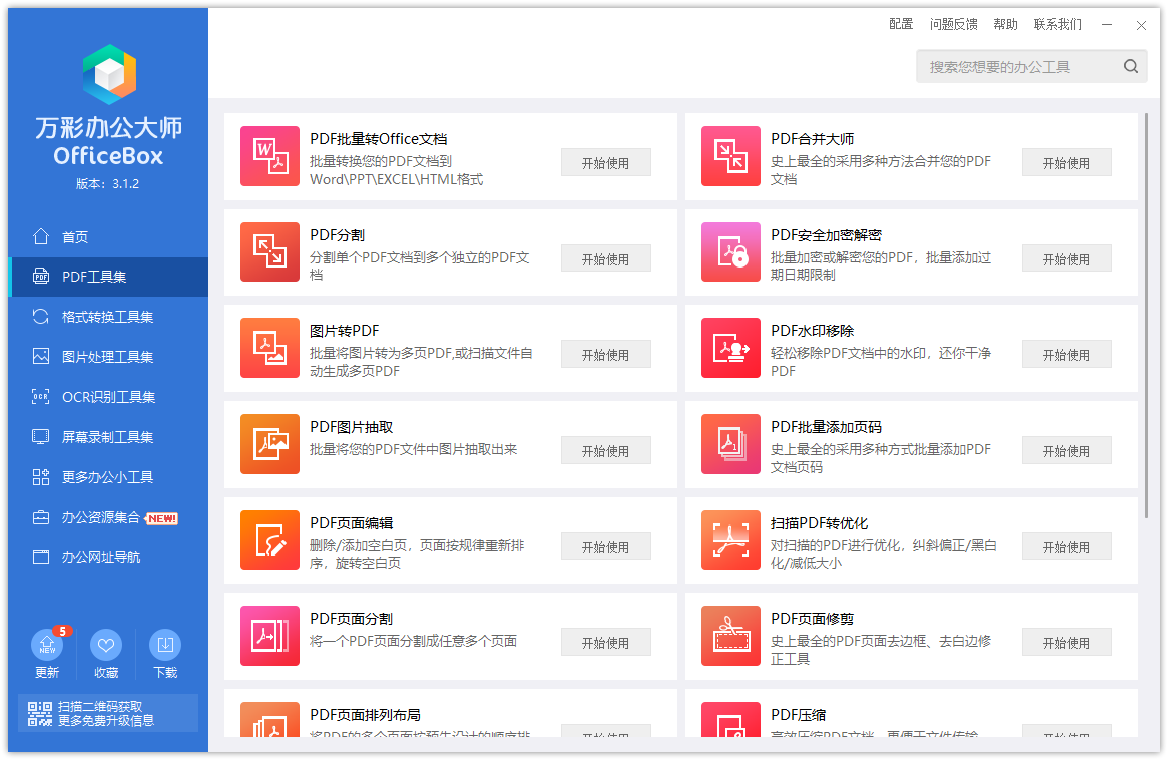Click 联系我们 contact link

1058,25
